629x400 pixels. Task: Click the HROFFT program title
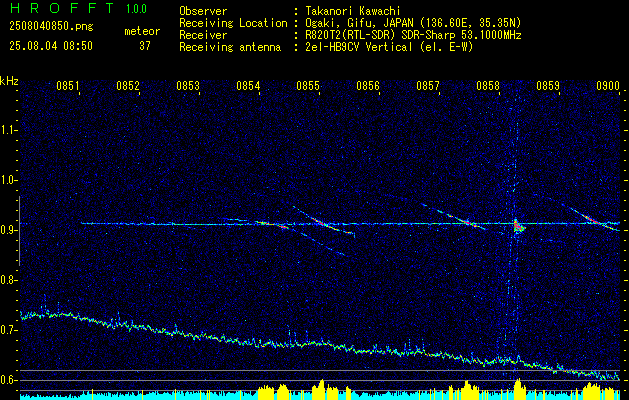point(61,8)
